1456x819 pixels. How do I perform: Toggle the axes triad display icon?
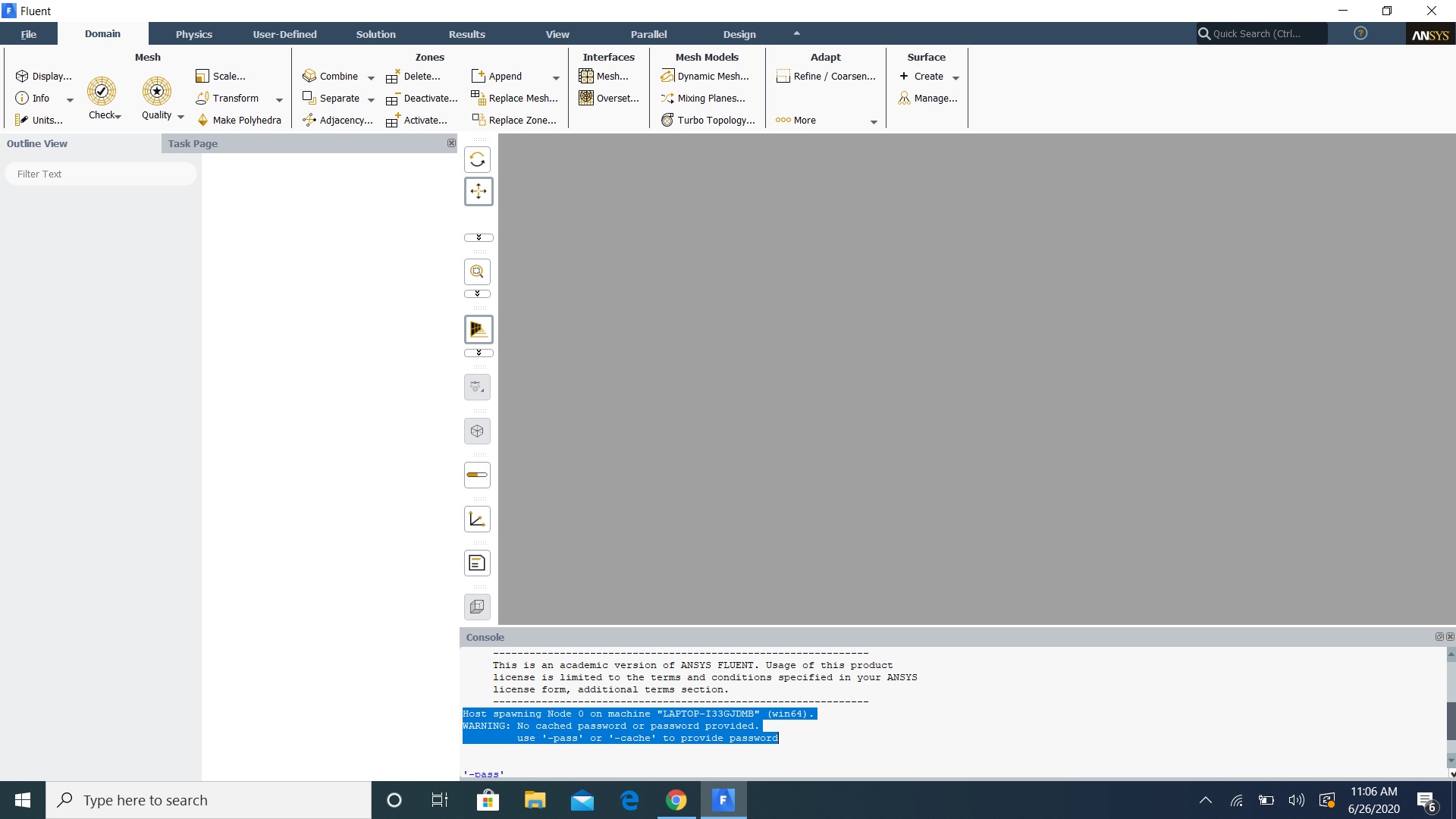click(x=477, y=519)
